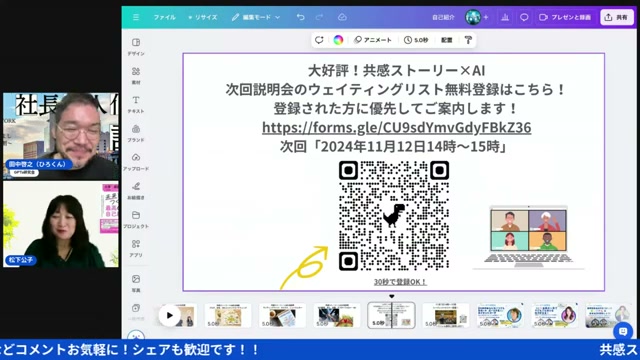Viewport: 640px width, 360px height.
Task: Click the 配置 position button
Action: (x=447, y=40)
